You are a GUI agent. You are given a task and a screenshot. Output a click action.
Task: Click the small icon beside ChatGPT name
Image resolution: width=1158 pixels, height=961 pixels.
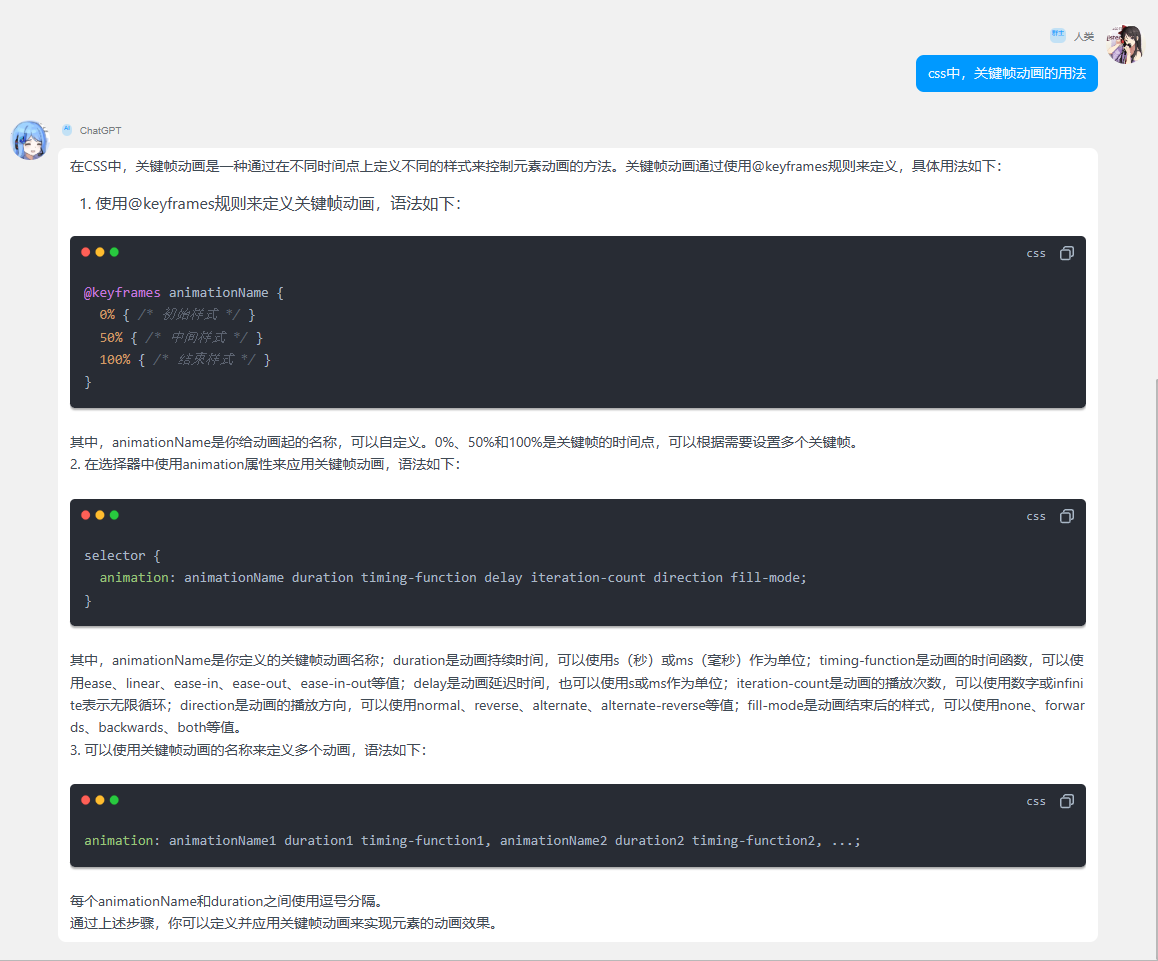point(67,130)
